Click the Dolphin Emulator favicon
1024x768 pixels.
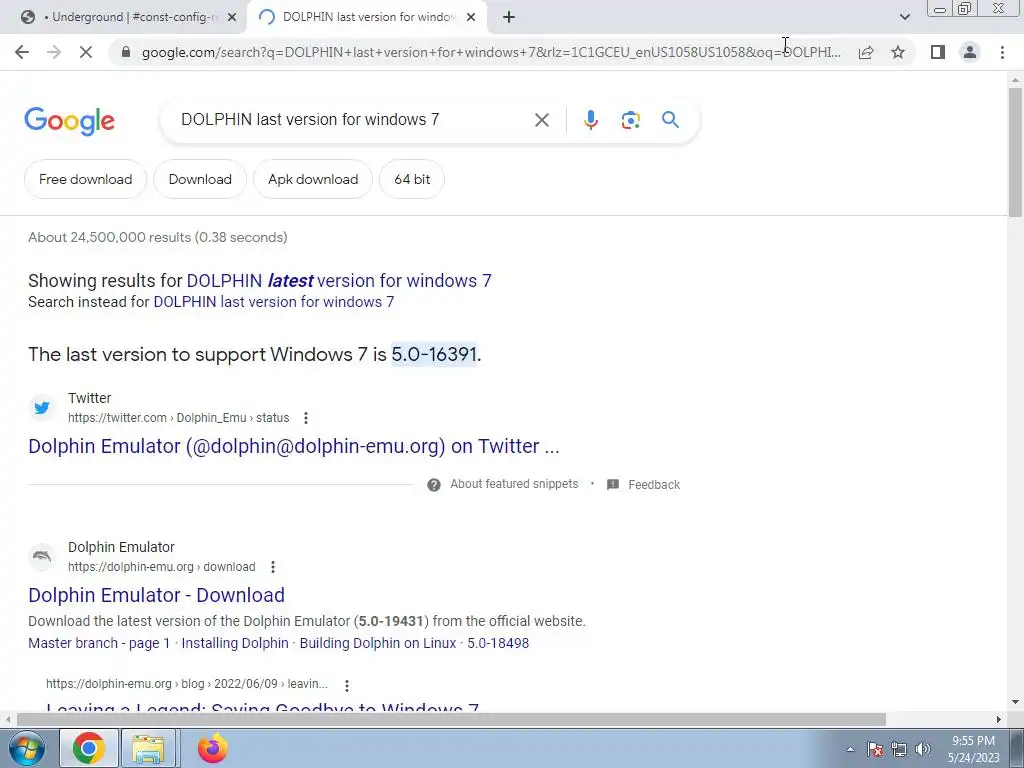tap(42, 556)
